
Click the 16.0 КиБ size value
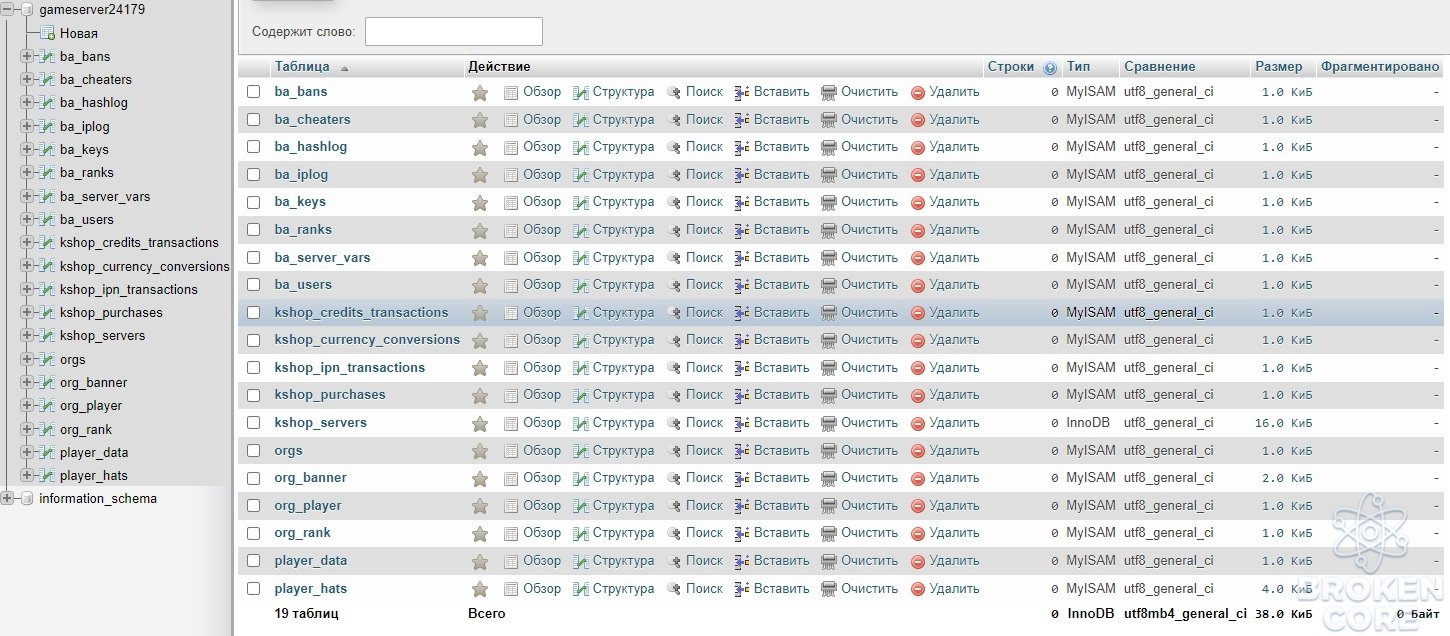pyautogui.click(x=1284, y=423)
